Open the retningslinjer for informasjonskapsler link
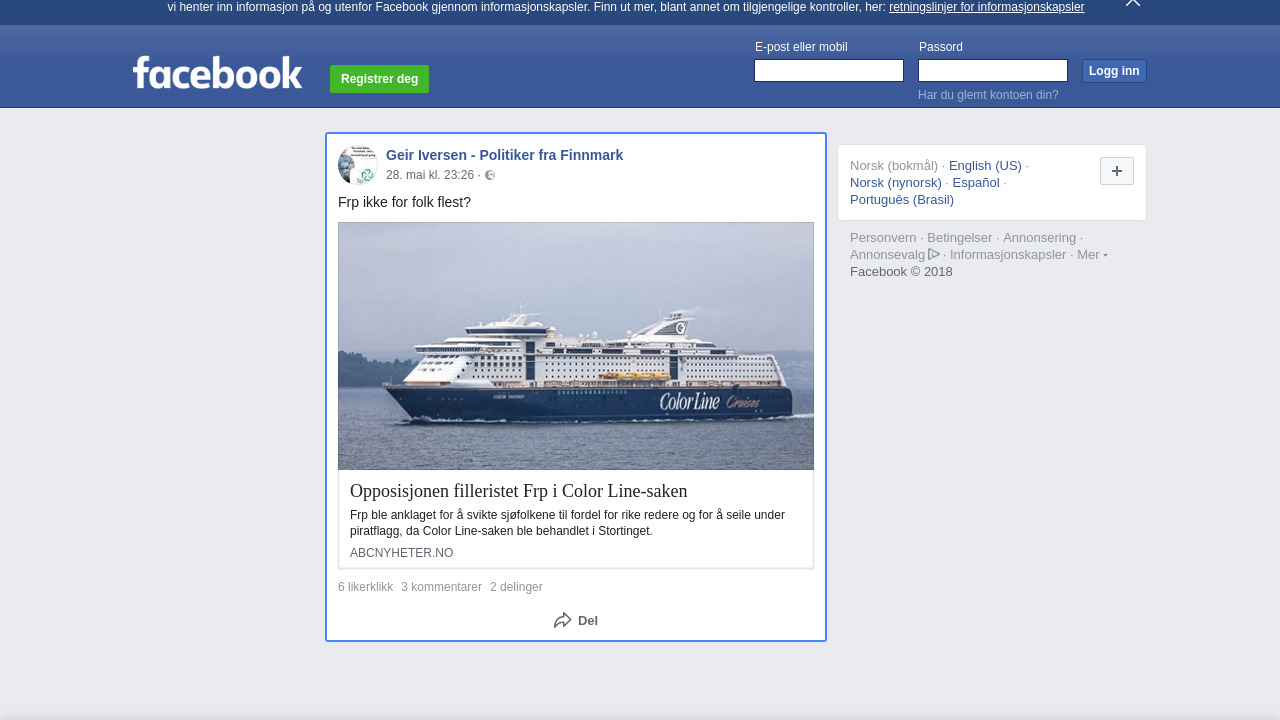Image resolution: width=1280 pixels, height=720 pixels. [x=986, y=7]
